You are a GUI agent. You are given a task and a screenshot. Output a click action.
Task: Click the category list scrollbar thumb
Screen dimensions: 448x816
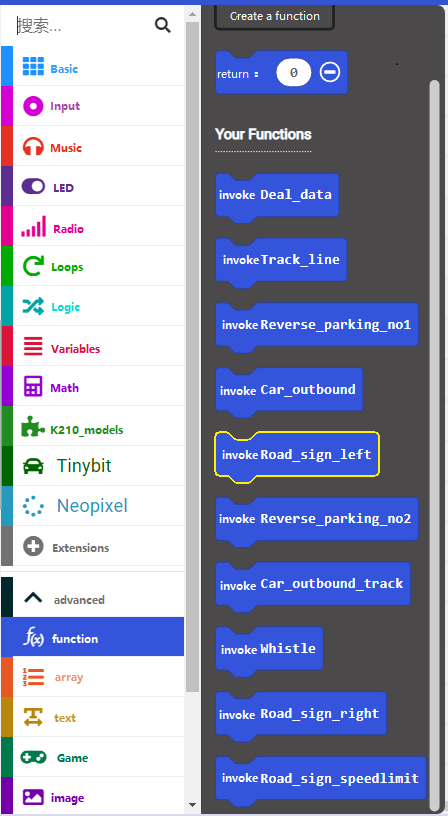tap(193, 356)
